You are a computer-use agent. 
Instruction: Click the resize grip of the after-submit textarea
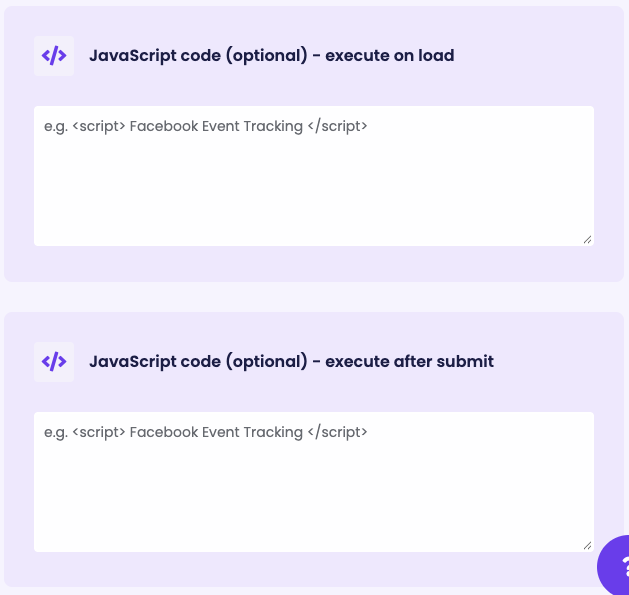tap(587, 546)
